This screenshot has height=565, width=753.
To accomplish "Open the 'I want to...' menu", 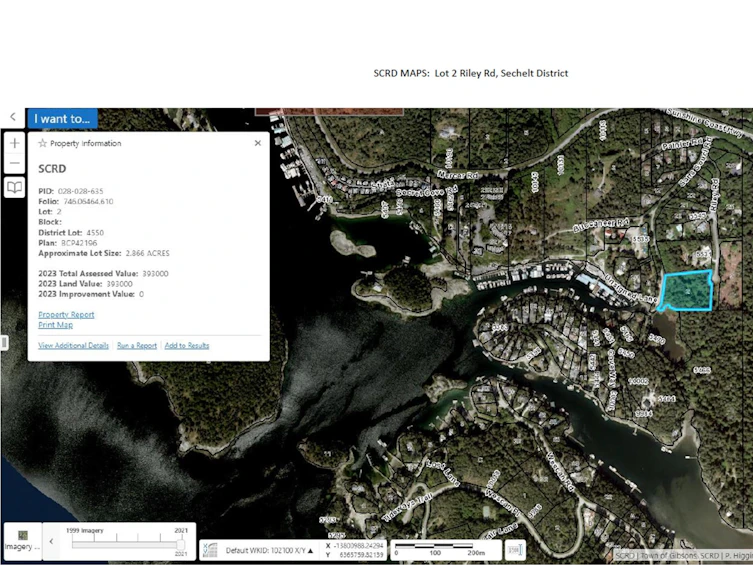I will pos(62,119).
